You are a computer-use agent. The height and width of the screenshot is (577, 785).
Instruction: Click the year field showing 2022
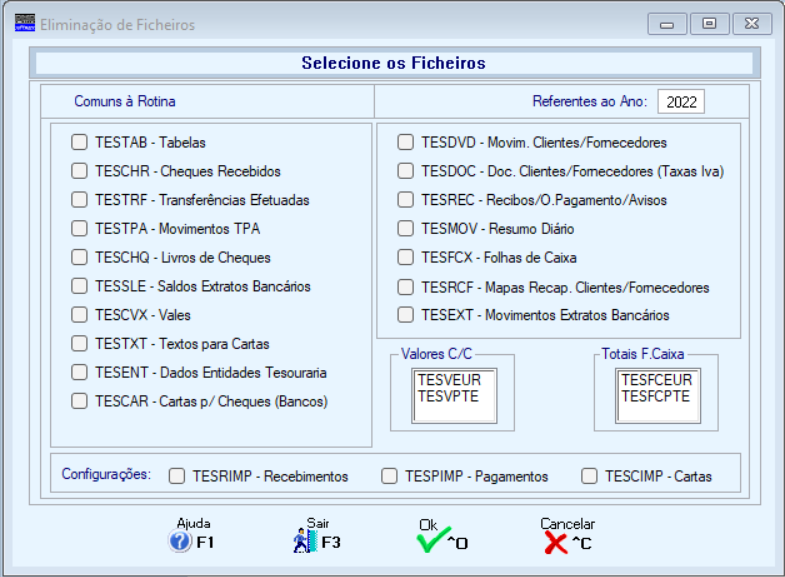(681, 102)
